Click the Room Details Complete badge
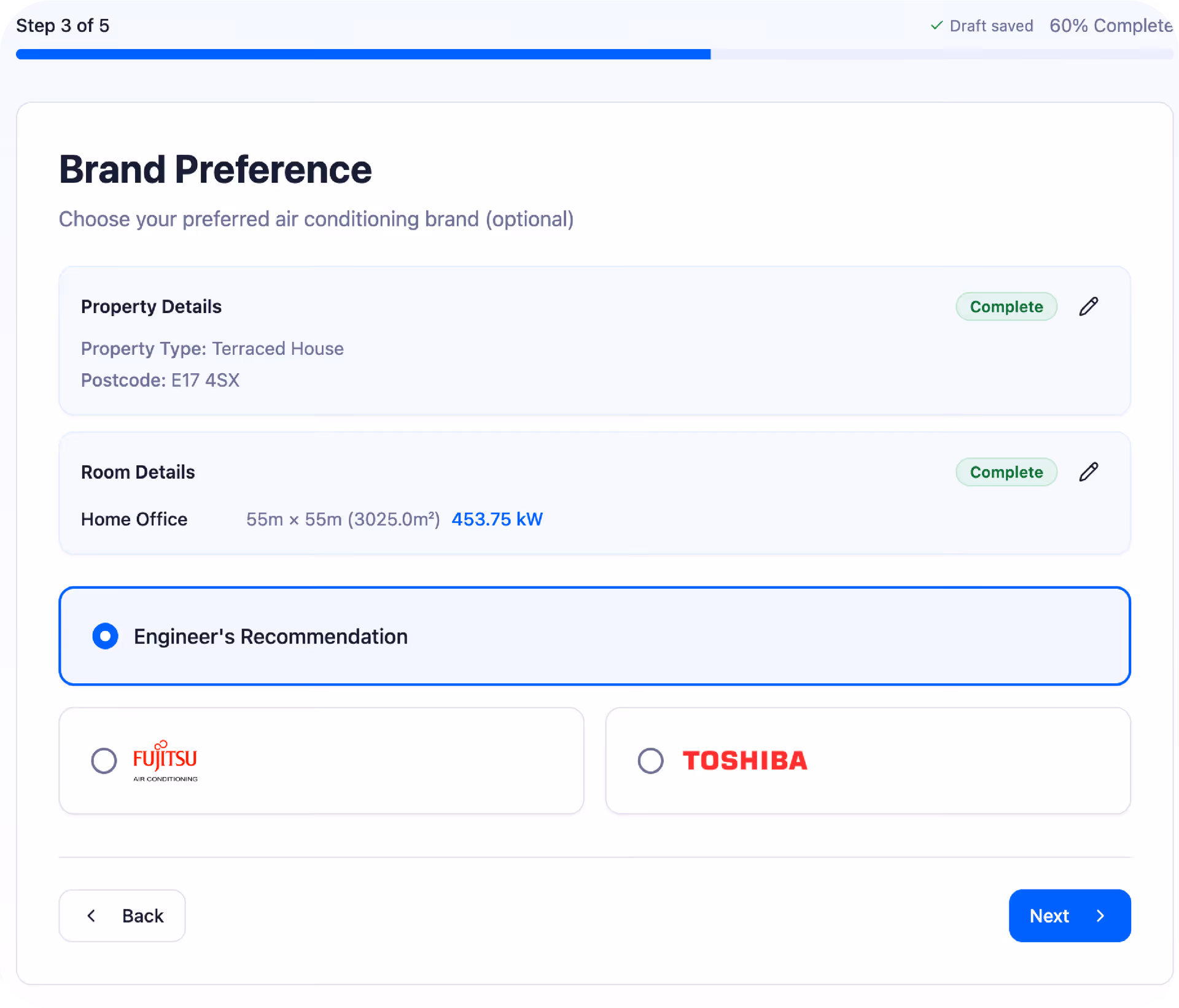The height and width of the screenshot is (1008, 1179). pyautogui.click(x=1006, y=472)
